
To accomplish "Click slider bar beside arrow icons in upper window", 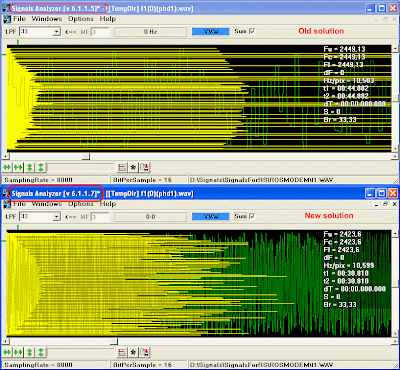I will [81, 167].
